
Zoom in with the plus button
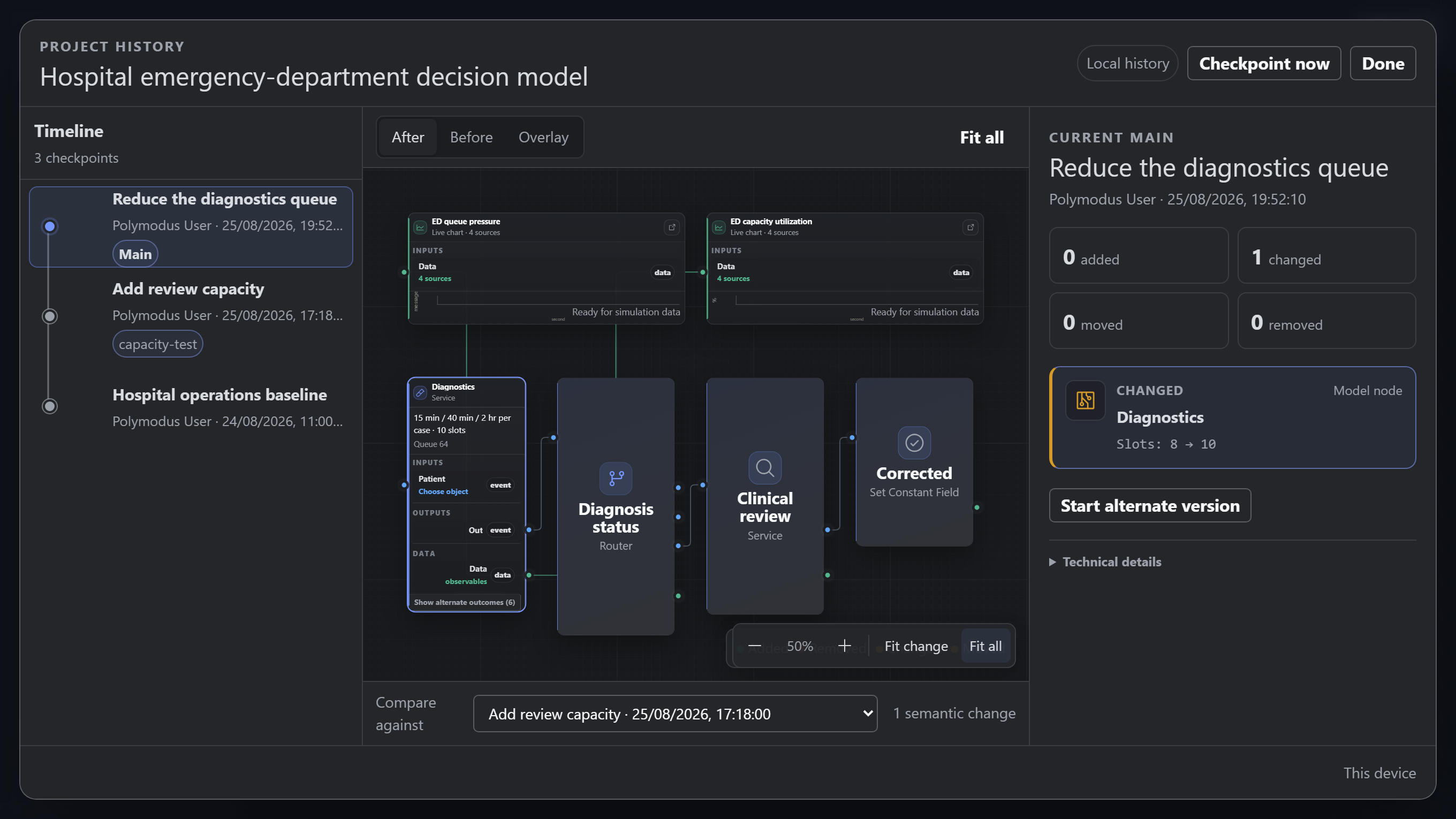tap(845, 646)
